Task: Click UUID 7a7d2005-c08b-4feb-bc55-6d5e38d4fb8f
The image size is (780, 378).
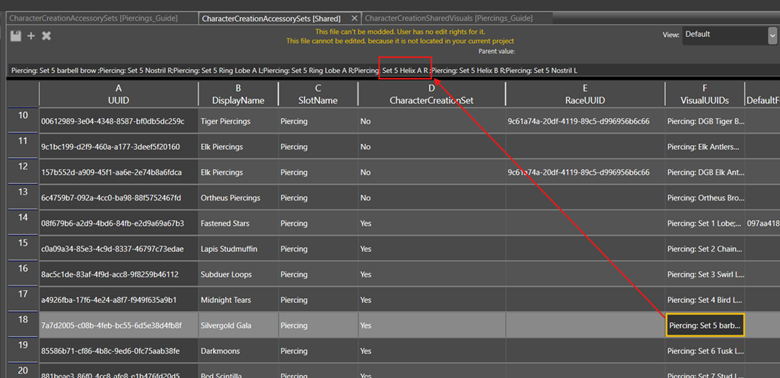Action: coord(118,326)
